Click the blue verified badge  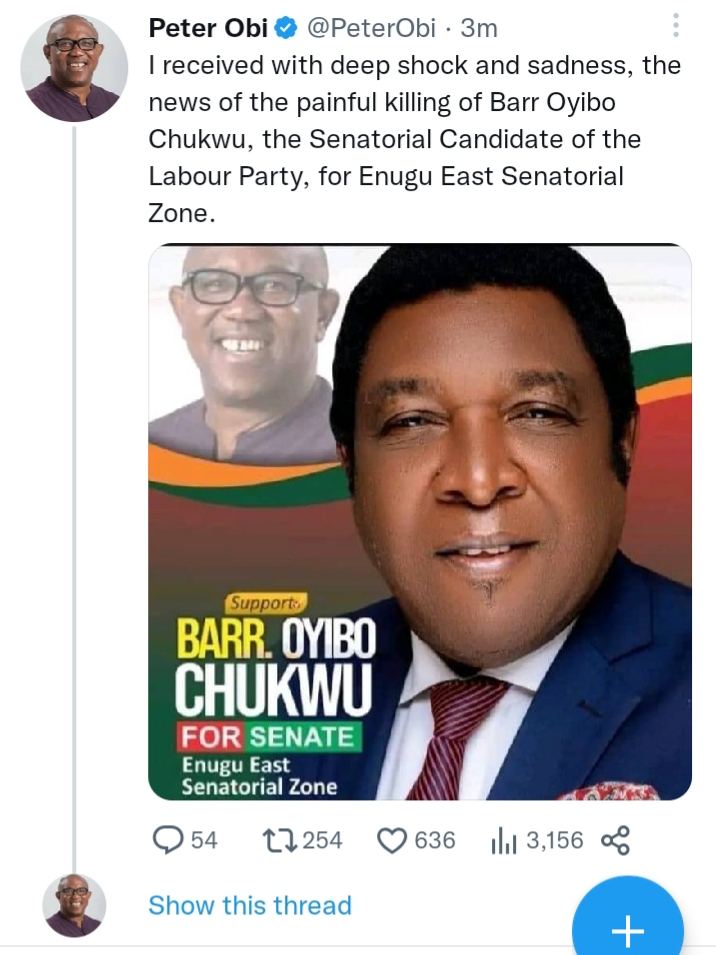(x=283, y=29)
